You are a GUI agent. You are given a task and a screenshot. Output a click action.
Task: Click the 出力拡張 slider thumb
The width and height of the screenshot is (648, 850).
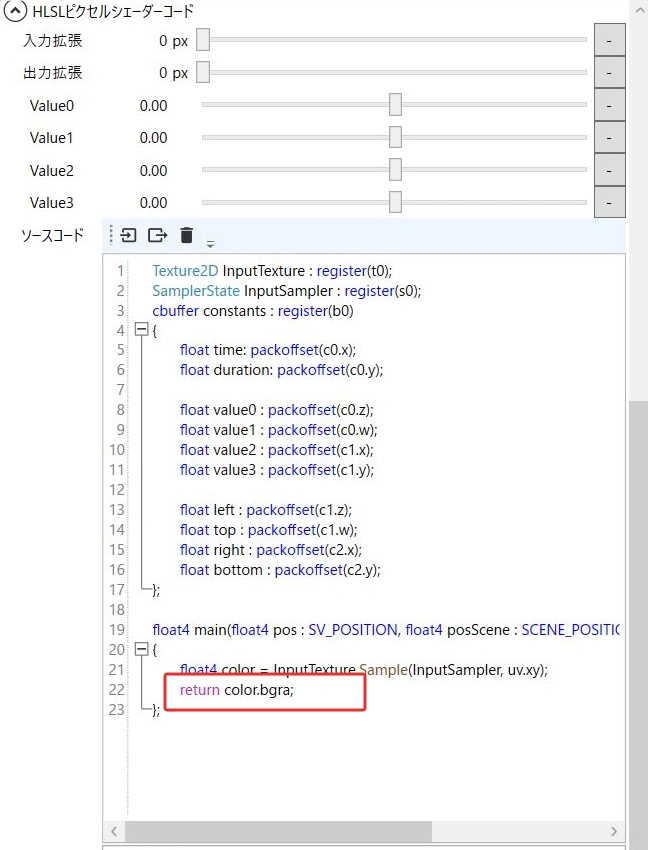click(203, 72)
